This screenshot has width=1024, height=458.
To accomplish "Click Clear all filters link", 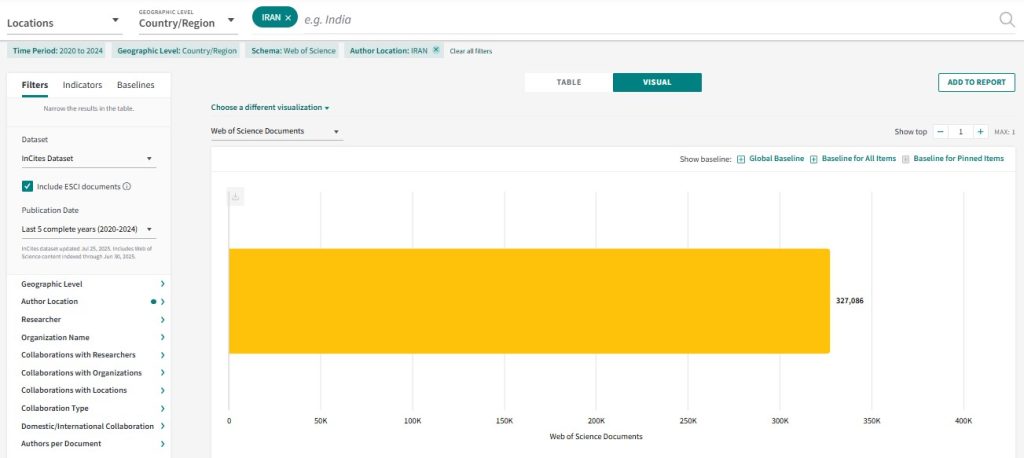I will (471, 51).
